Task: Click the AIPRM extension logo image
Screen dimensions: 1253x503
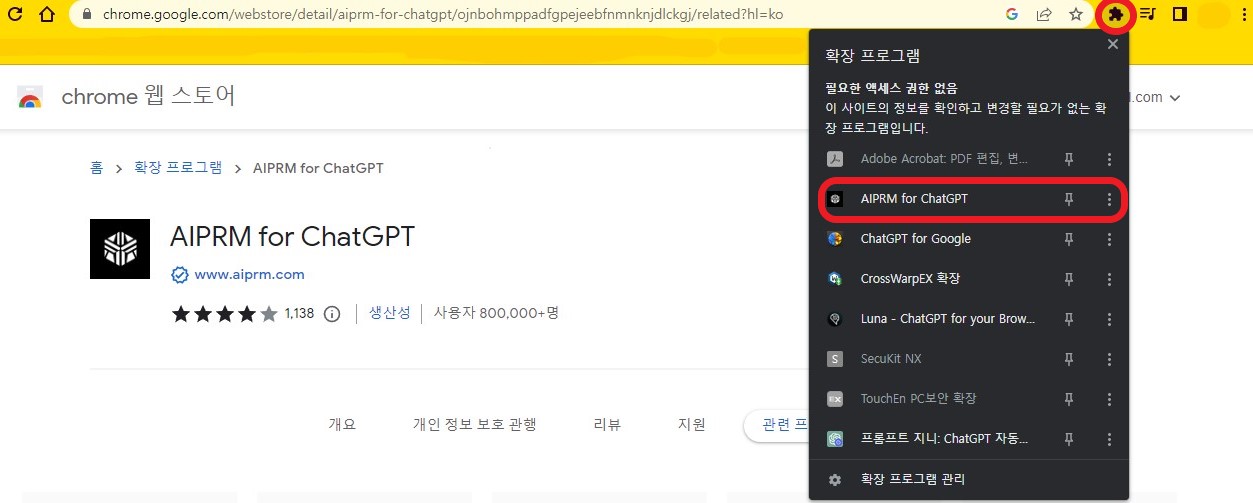Action: click(120, 249)
